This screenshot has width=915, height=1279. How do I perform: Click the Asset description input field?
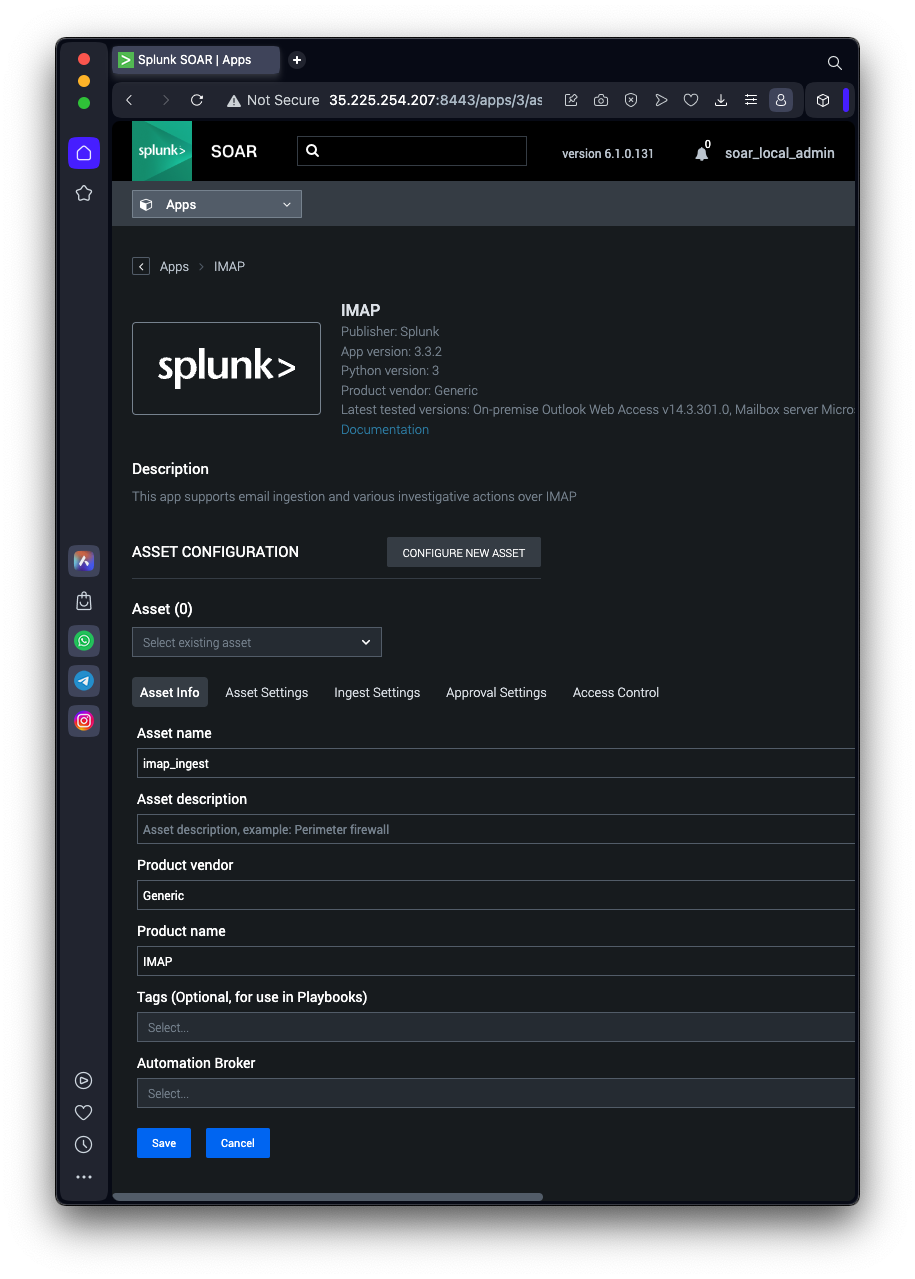coord(496,829)
